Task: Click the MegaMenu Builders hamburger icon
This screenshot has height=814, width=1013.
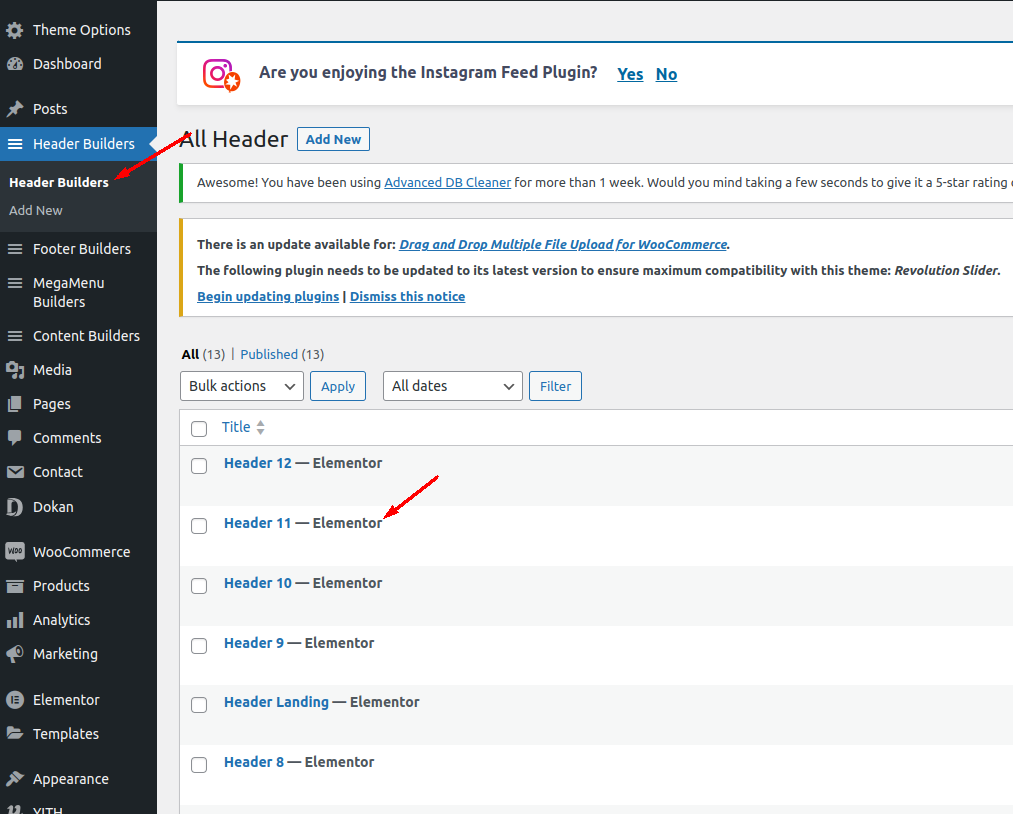Action: (x=15, y=283)
